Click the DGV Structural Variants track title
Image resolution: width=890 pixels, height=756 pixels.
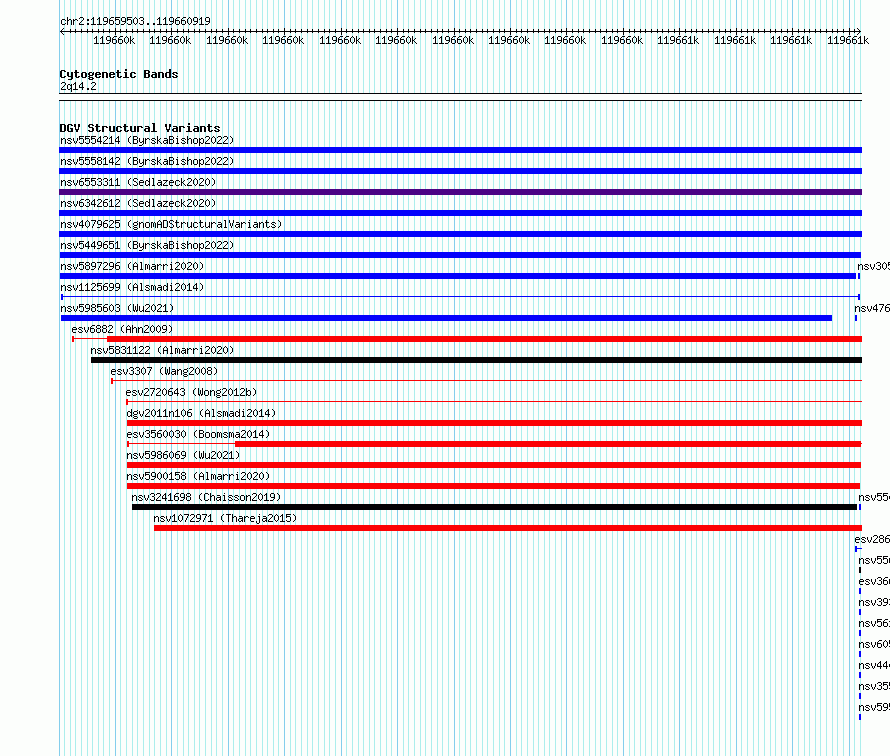tap(140, 128)
